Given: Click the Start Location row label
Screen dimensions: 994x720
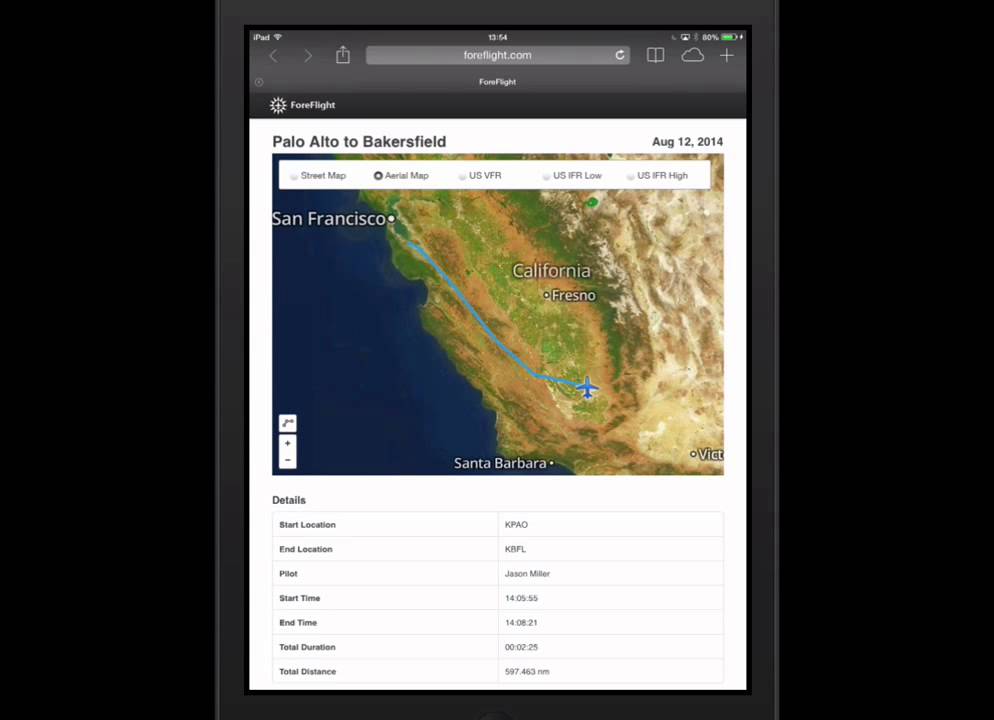Looking at the screenshot, I should tap(307, 525).
